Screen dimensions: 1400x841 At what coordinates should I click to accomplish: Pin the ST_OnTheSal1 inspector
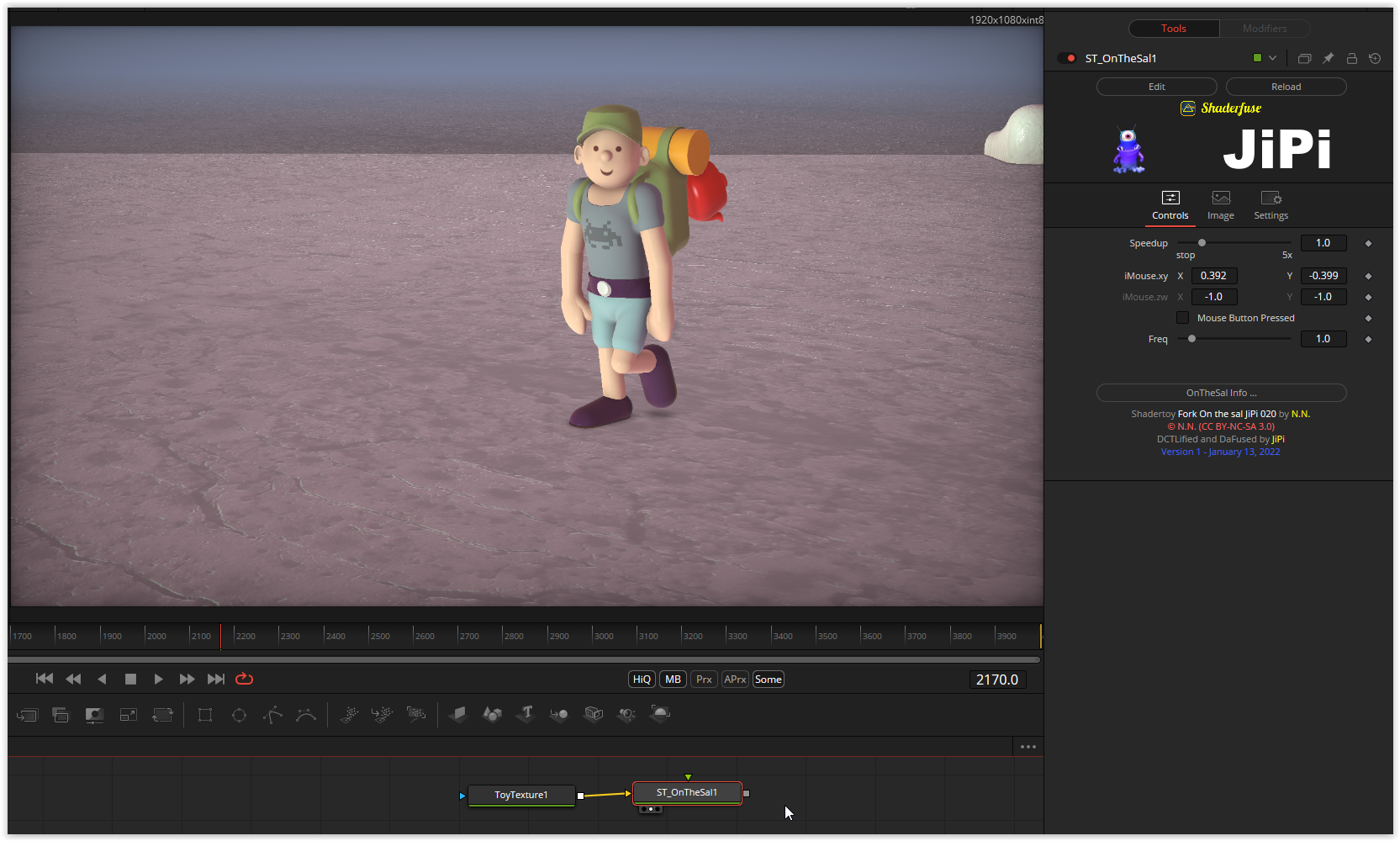click(x=1328, y=58)
